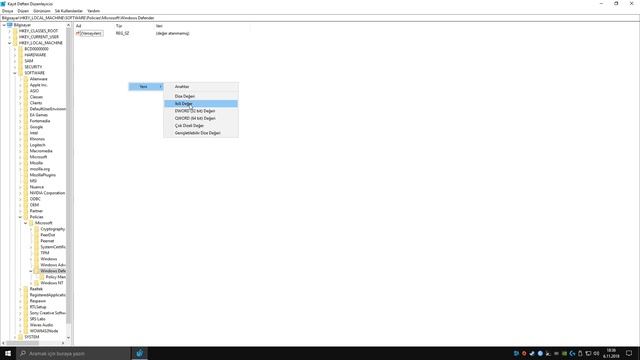Select the Windows Defender key
This screenshot has height=360, width=640.
(x=53, y=271)
